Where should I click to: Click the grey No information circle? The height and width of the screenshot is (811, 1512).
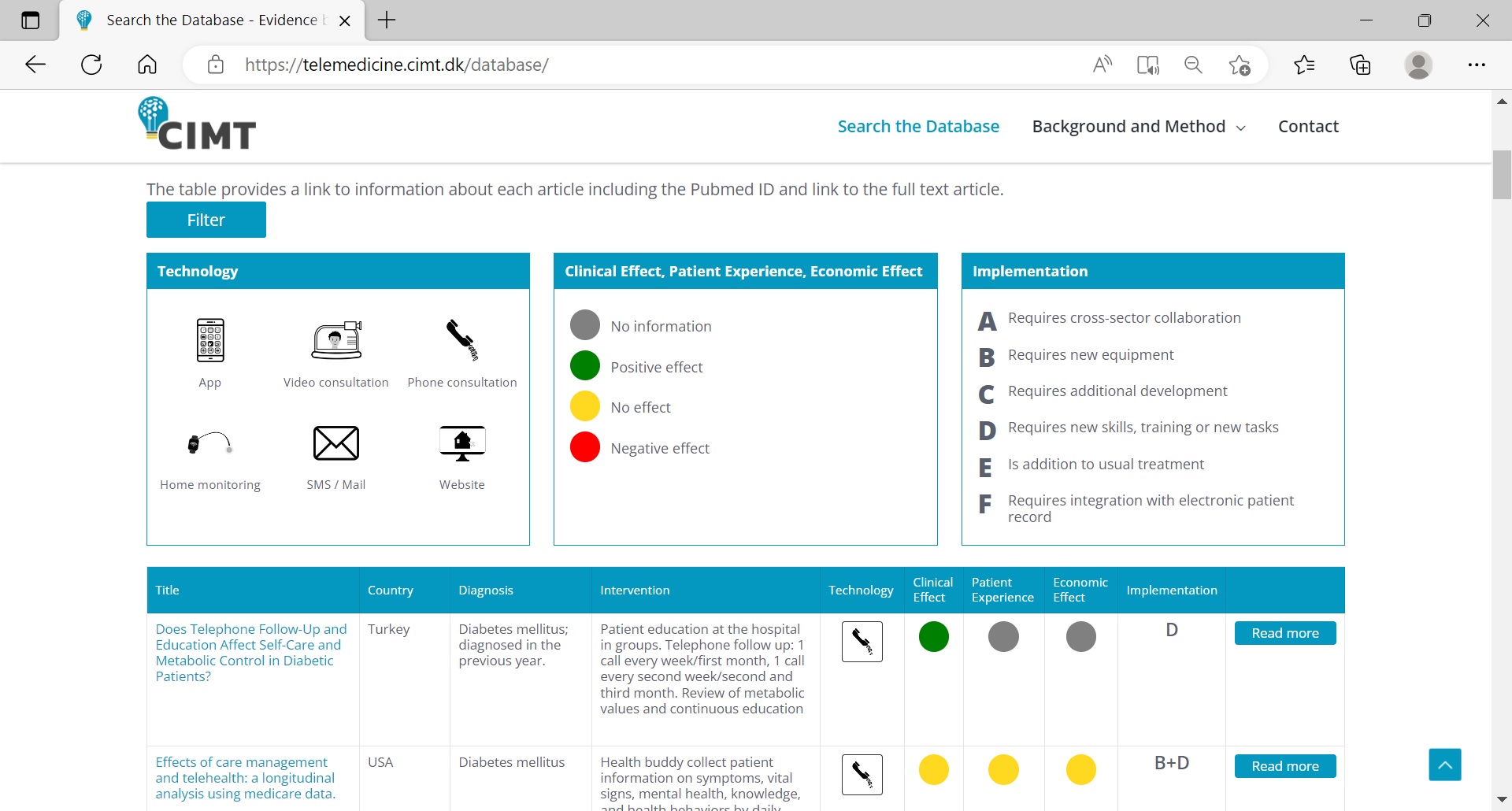pos(585,325)
